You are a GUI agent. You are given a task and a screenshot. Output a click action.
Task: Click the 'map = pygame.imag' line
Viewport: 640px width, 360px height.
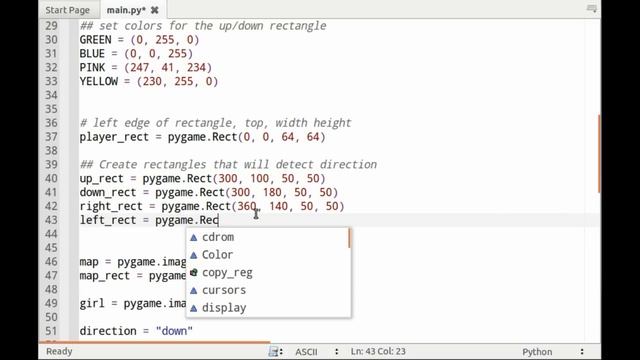(133, 262)
